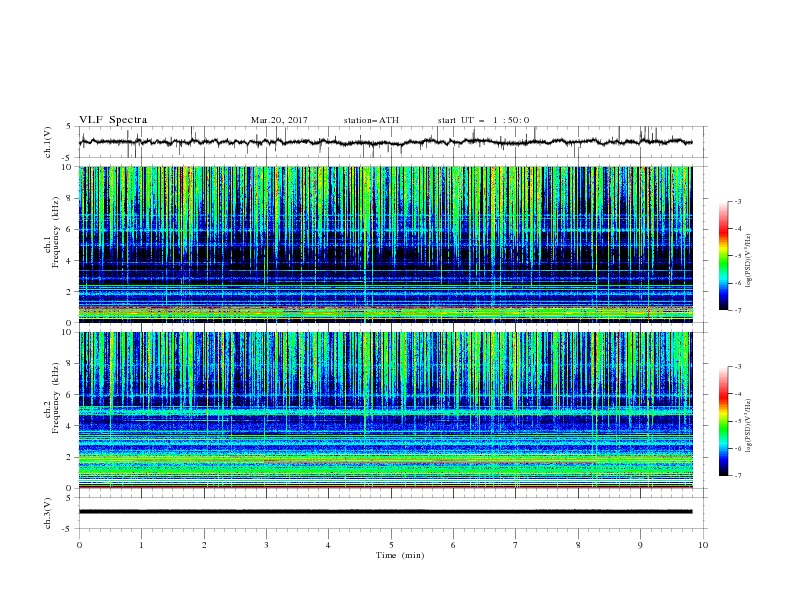Screen dimensions: 792x612
Task: Click the "station=ATH" header label
Action: [371, 120]
